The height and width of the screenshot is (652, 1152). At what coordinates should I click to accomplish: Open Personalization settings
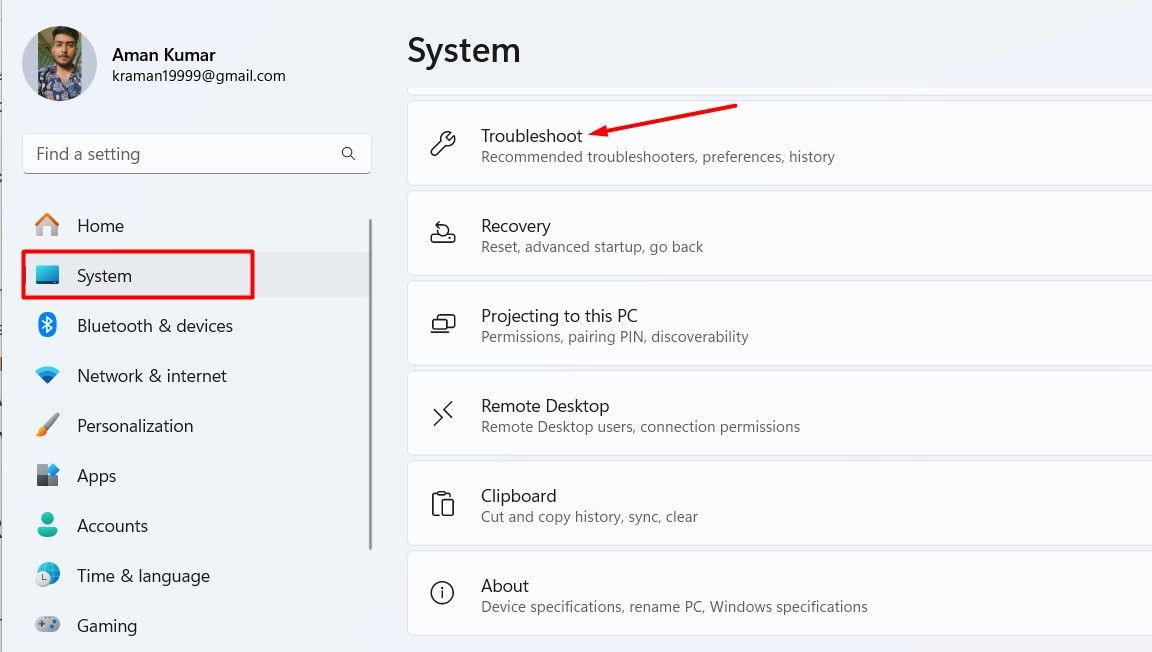[x=196, y=426]
